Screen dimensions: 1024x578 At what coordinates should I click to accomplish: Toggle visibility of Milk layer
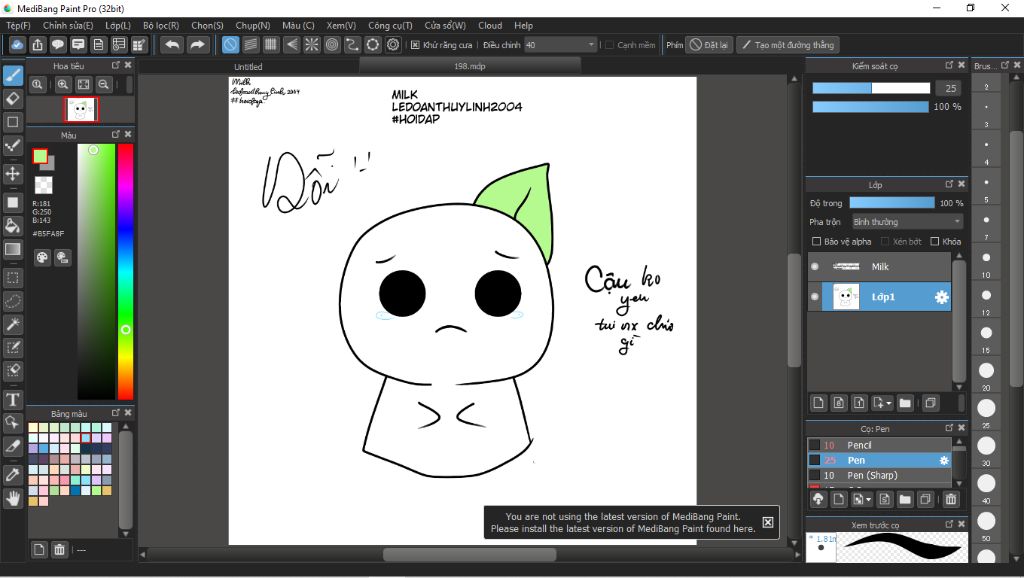(814, 266)
